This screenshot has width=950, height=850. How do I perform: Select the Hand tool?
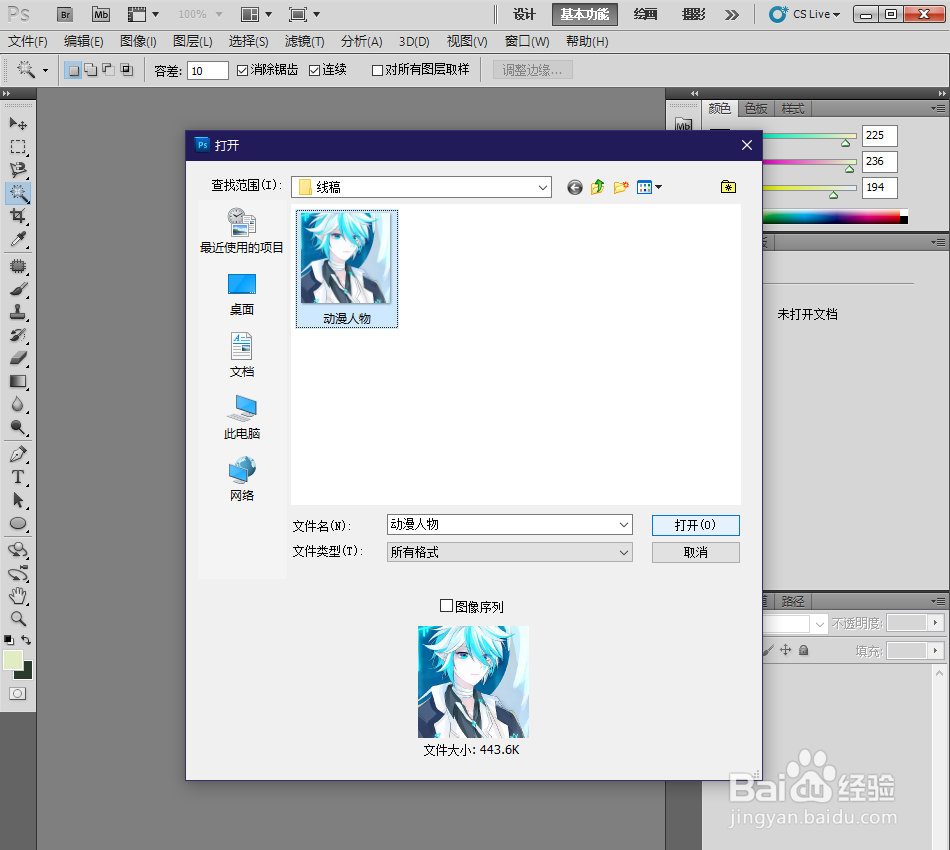coord(18,596)
